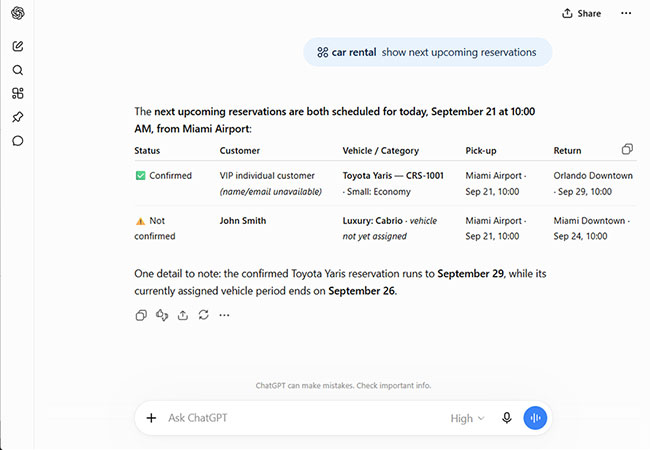Click the user message bubble text
650x450 pixels.
pos(459,52)
